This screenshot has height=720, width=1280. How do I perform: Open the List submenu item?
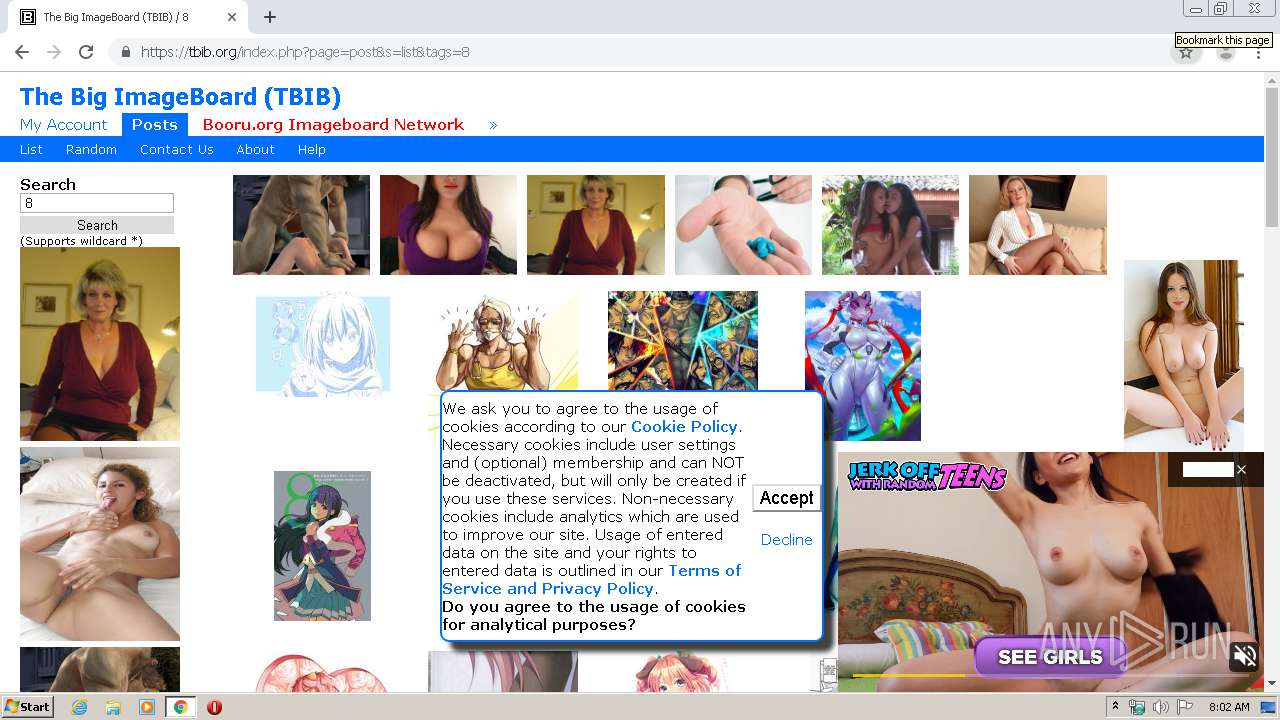click(x=31, y=149)
